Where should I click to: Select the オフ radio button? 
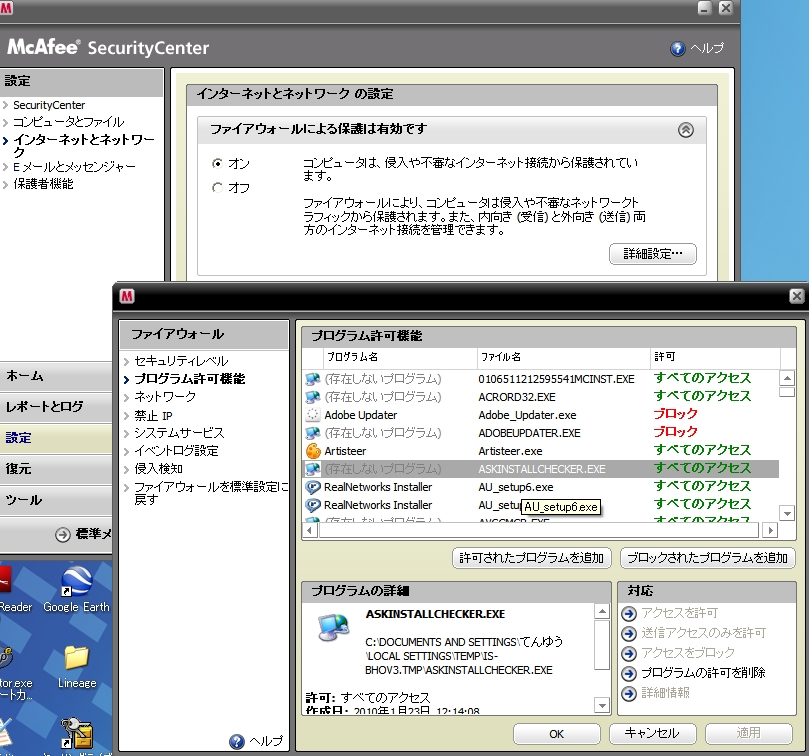coord(217,187)
